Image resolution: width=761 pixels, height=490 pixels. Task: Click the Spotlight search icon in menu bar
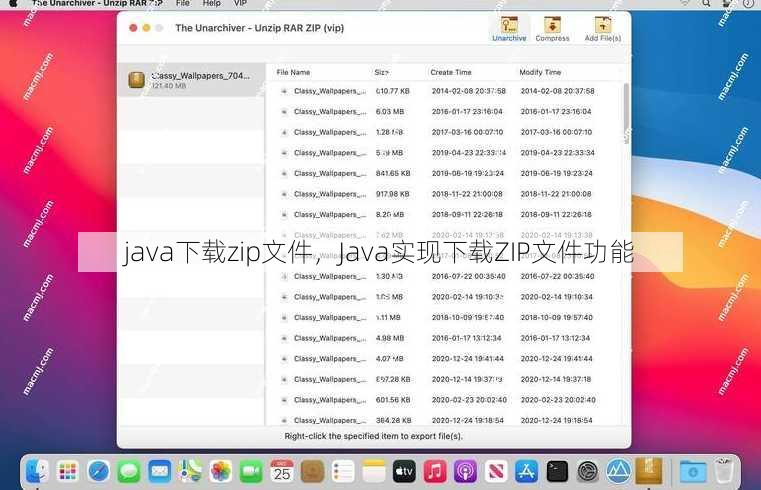[706, 3]
